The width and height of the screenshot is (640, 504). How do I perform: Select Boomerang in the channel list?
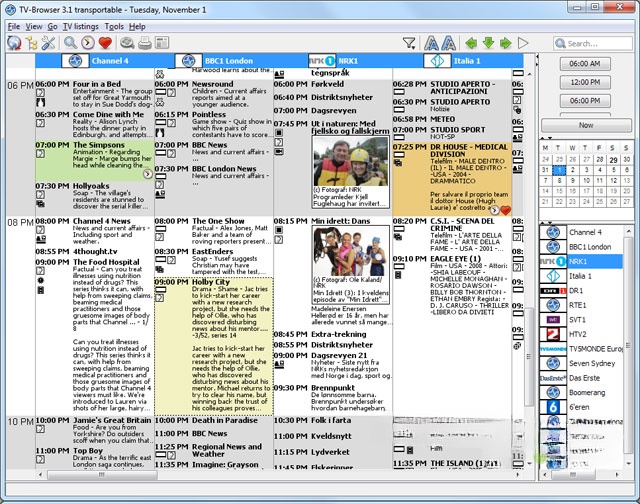(x=581, y=393)
